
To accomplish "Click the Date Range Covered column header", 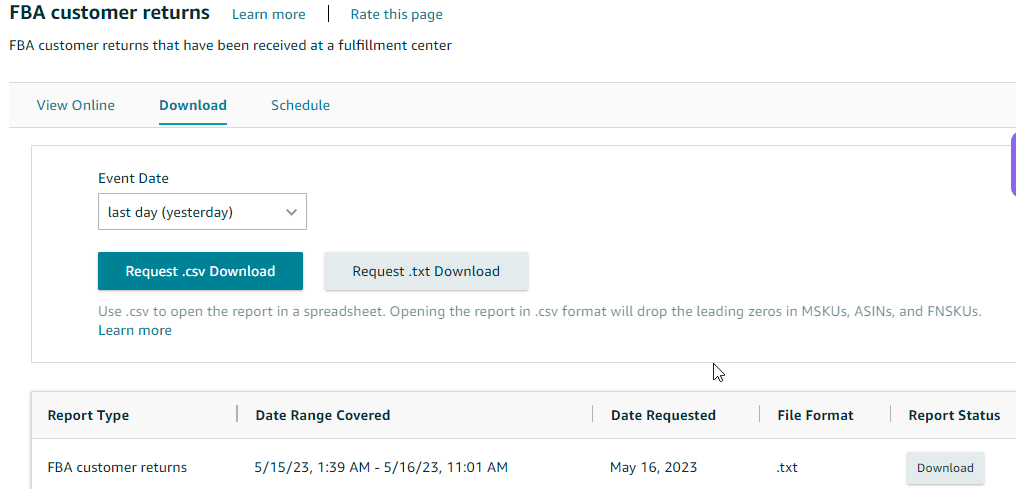I will (x=323, y=415).
